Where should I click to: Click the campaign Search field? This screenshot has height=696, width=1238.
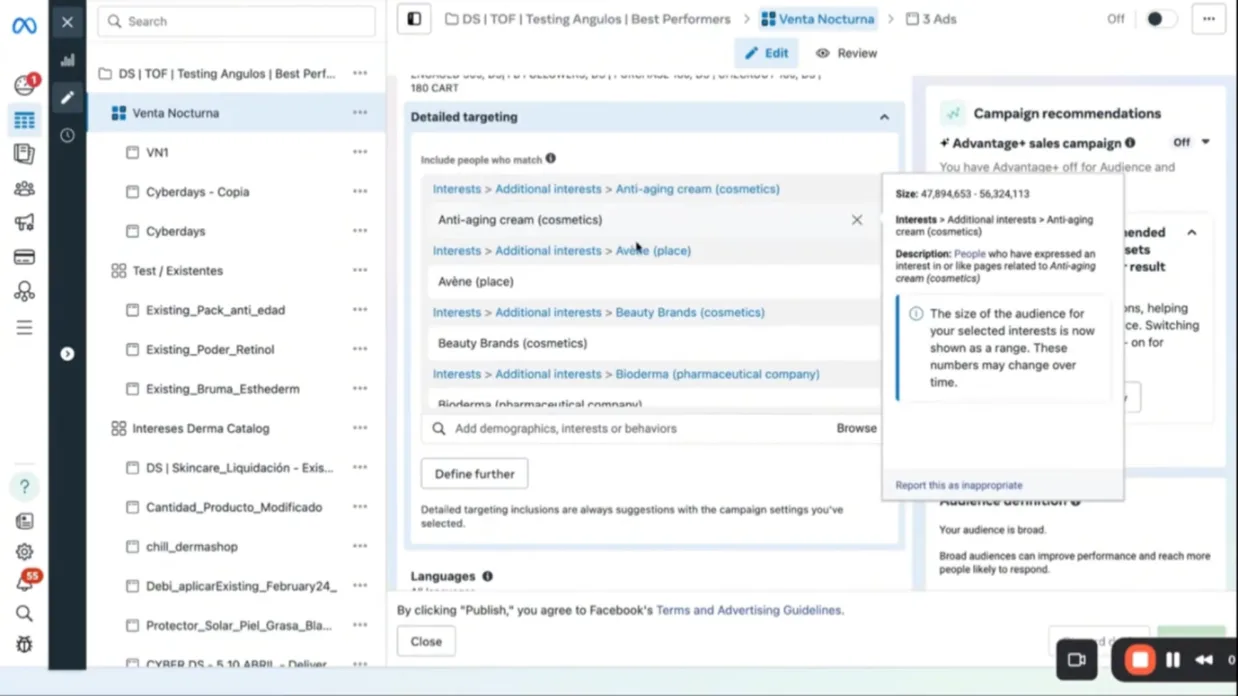[x=237, y=21]
